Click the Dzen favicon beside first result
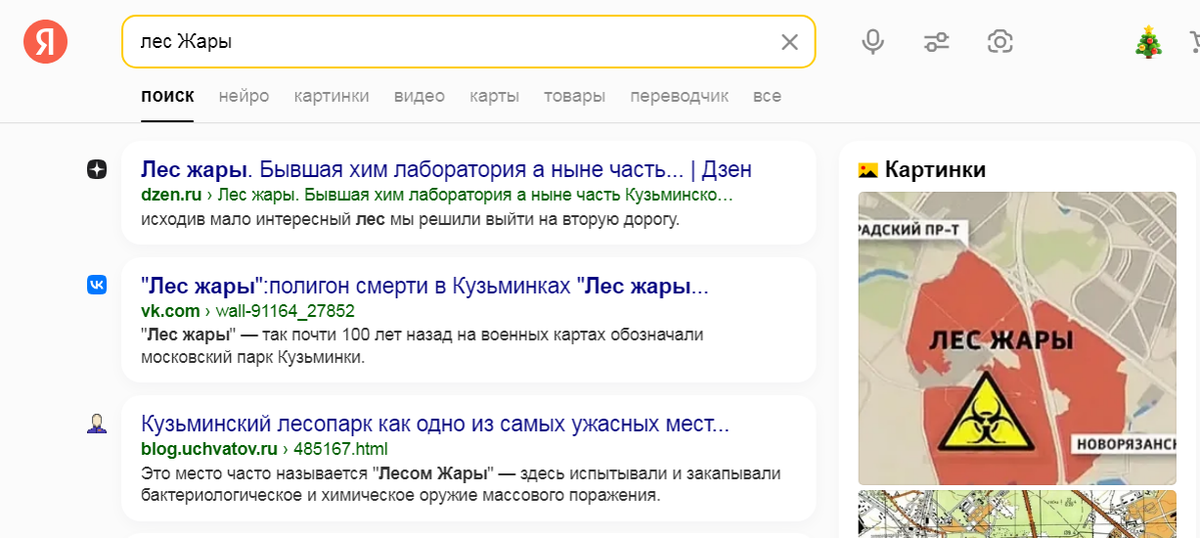Viewport: 1200px width, 538px height. point(96,170)
